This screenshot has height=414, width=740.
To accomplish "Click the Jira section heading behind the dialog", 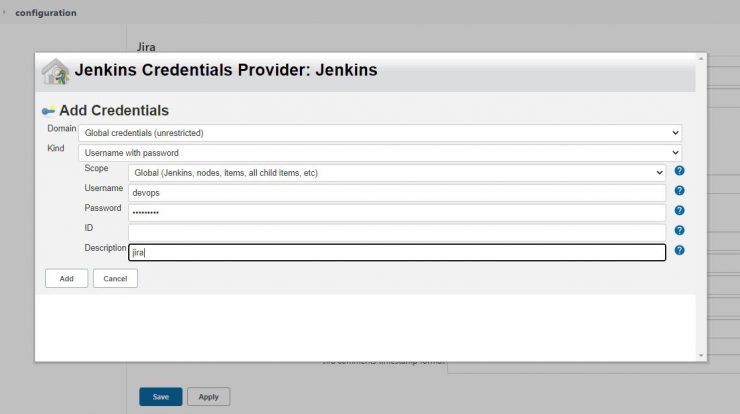I will tap(146, 47).
